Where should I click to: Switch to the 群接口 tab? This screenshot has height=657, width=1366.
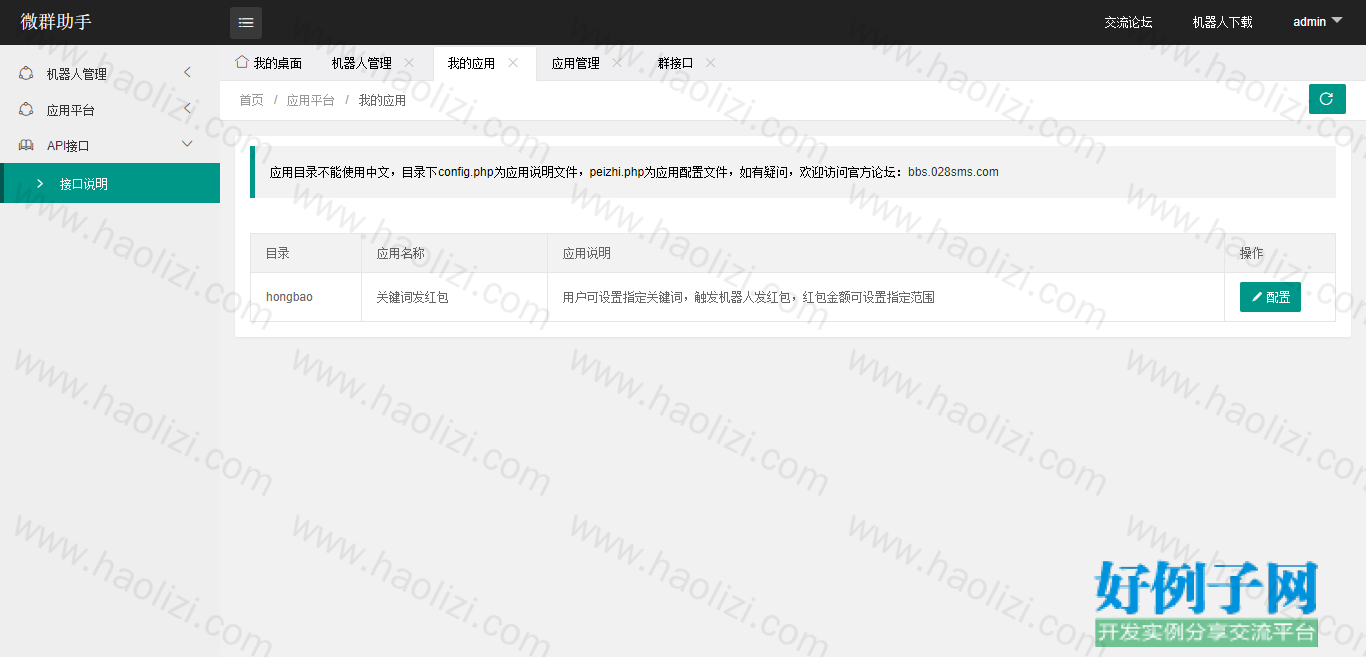click(687, 63)
